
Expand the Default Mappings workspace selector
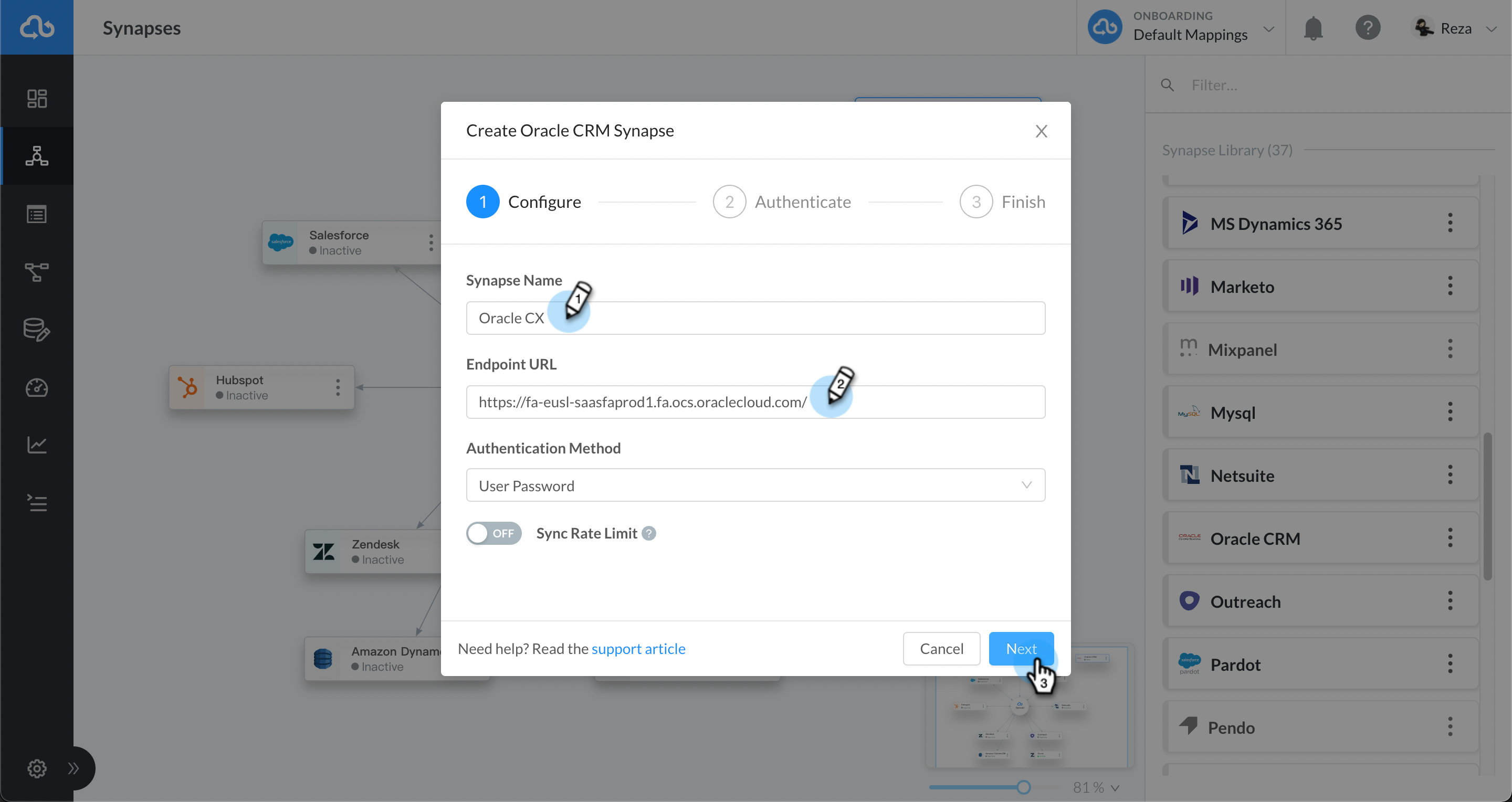1180,28
